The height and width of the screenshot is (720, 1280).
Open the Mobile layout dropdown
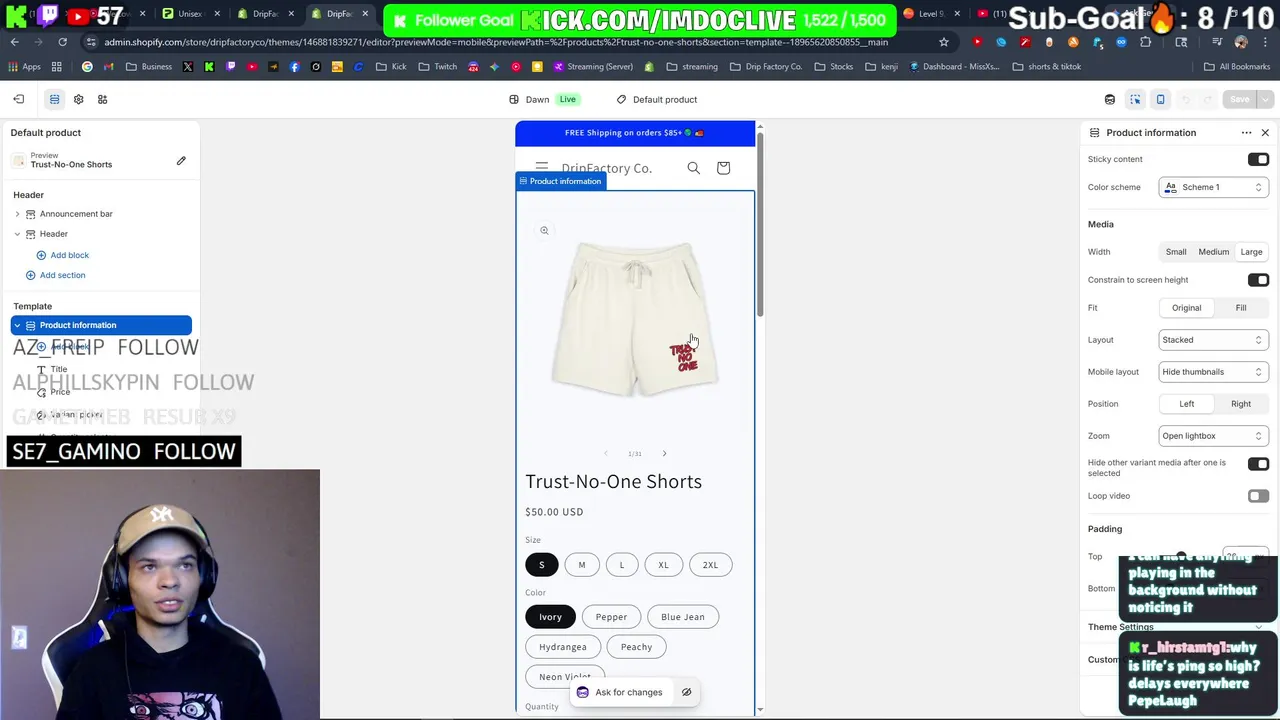click(x=1213, y=372)
